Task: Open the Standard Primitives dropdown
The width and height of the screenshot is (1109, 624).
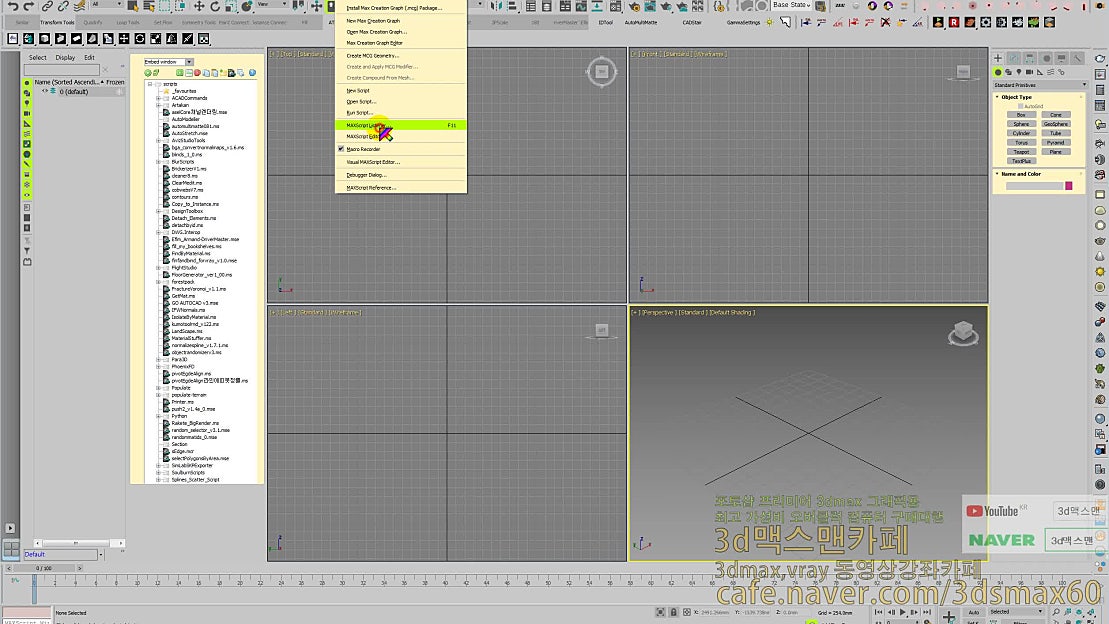Action: pos(1040,83)
